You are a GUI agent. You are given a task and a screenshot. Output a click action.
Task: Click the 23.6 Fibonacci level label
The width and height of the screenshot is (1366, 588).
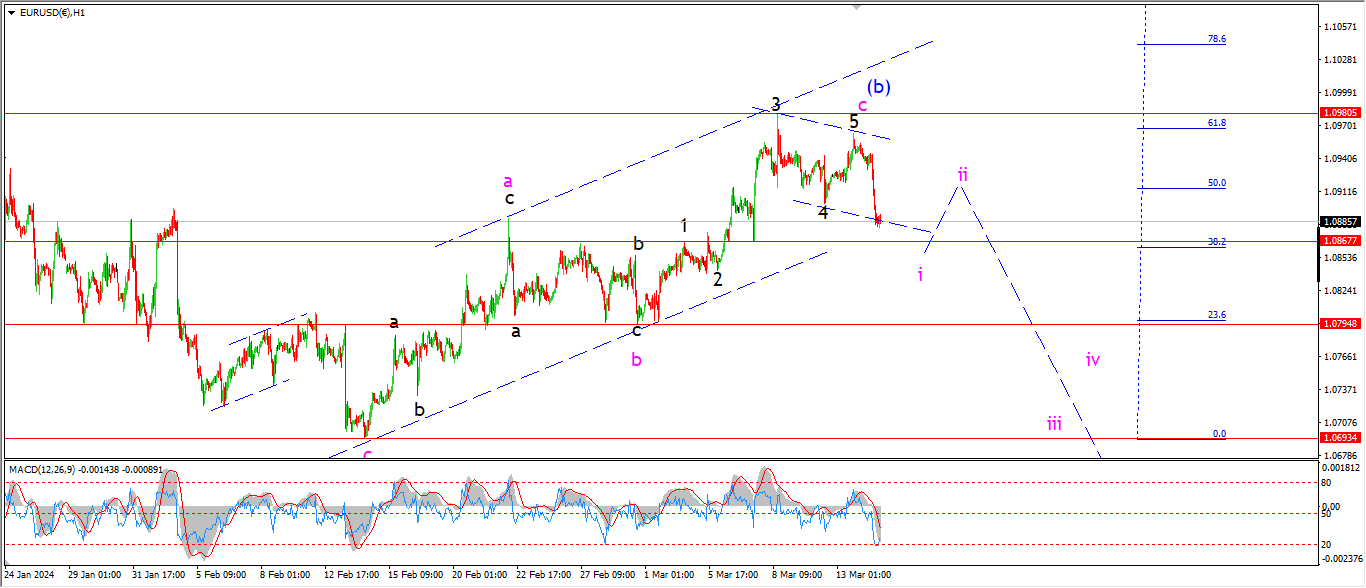tap(1217, 314)
